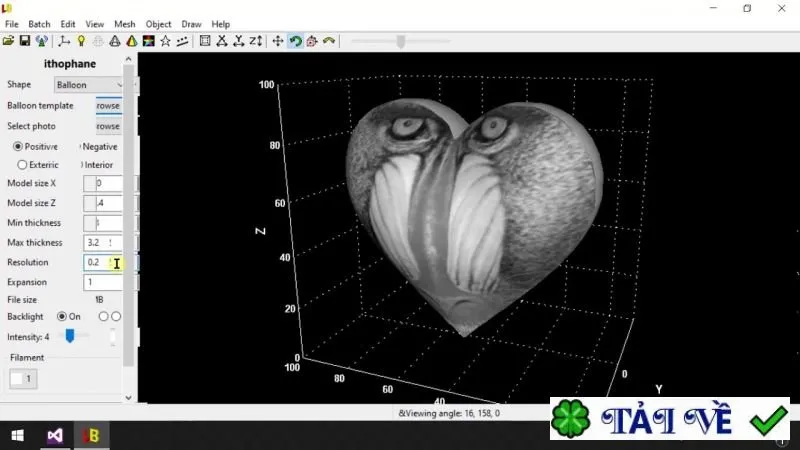800x450 pixels.
Task: Open the Draw menu
Action: [191, 24]
